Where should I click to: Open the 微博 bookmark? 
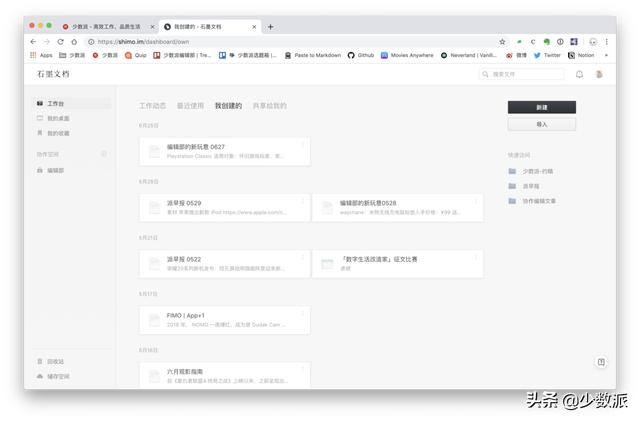516,55
